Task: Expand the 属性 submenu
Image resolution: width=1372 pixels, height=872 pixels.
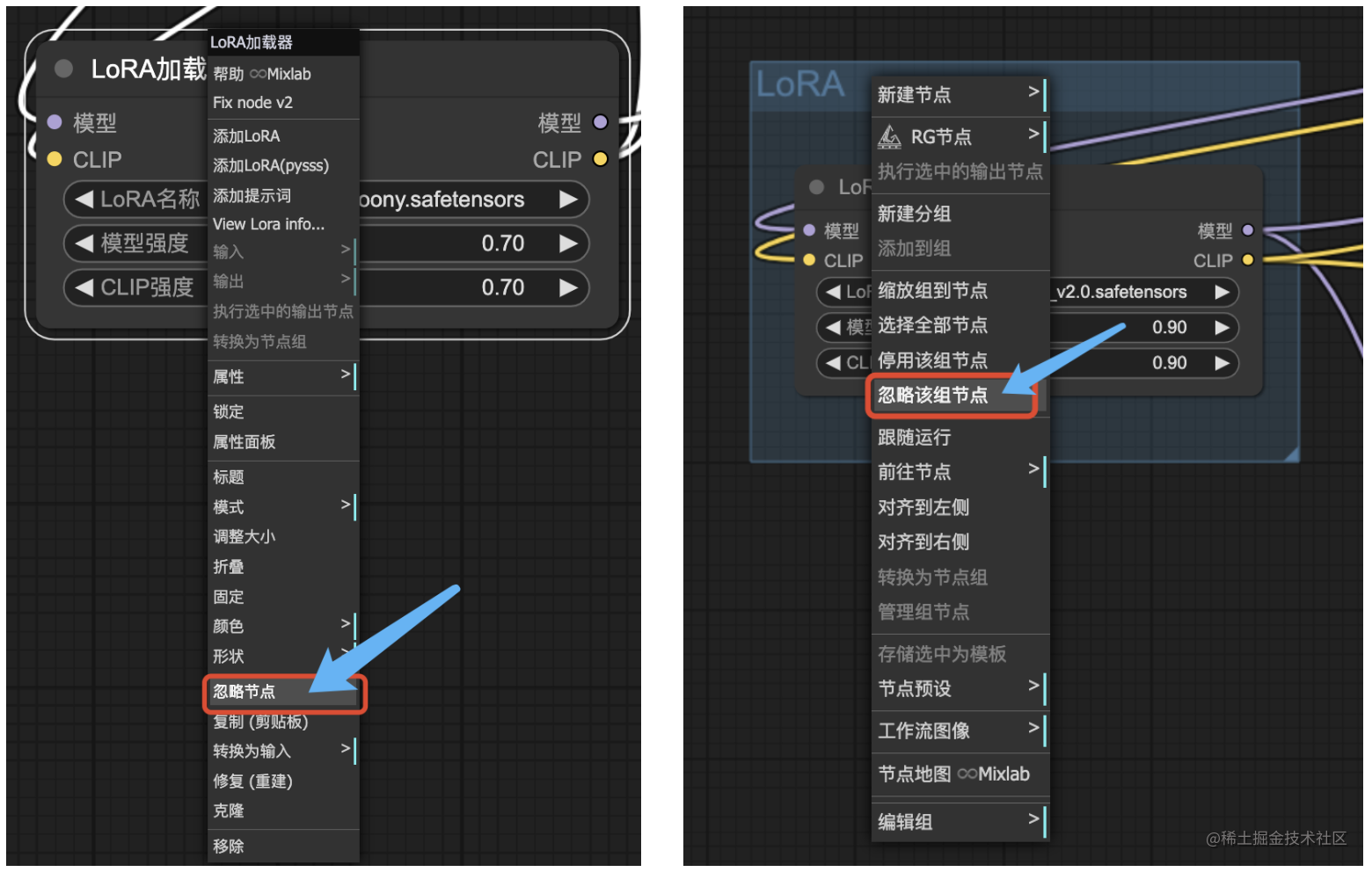Action: [283, 376]
